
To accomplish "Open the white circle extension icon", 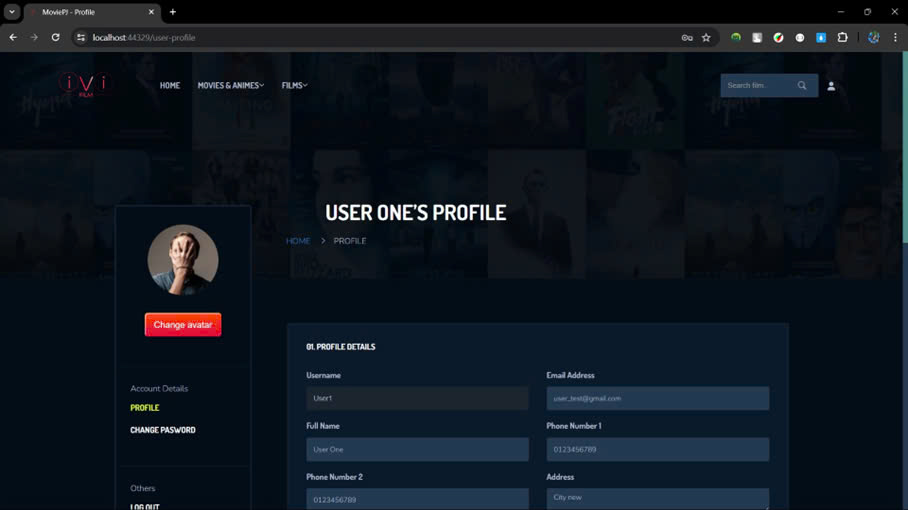I will click(x=800, y=38).
